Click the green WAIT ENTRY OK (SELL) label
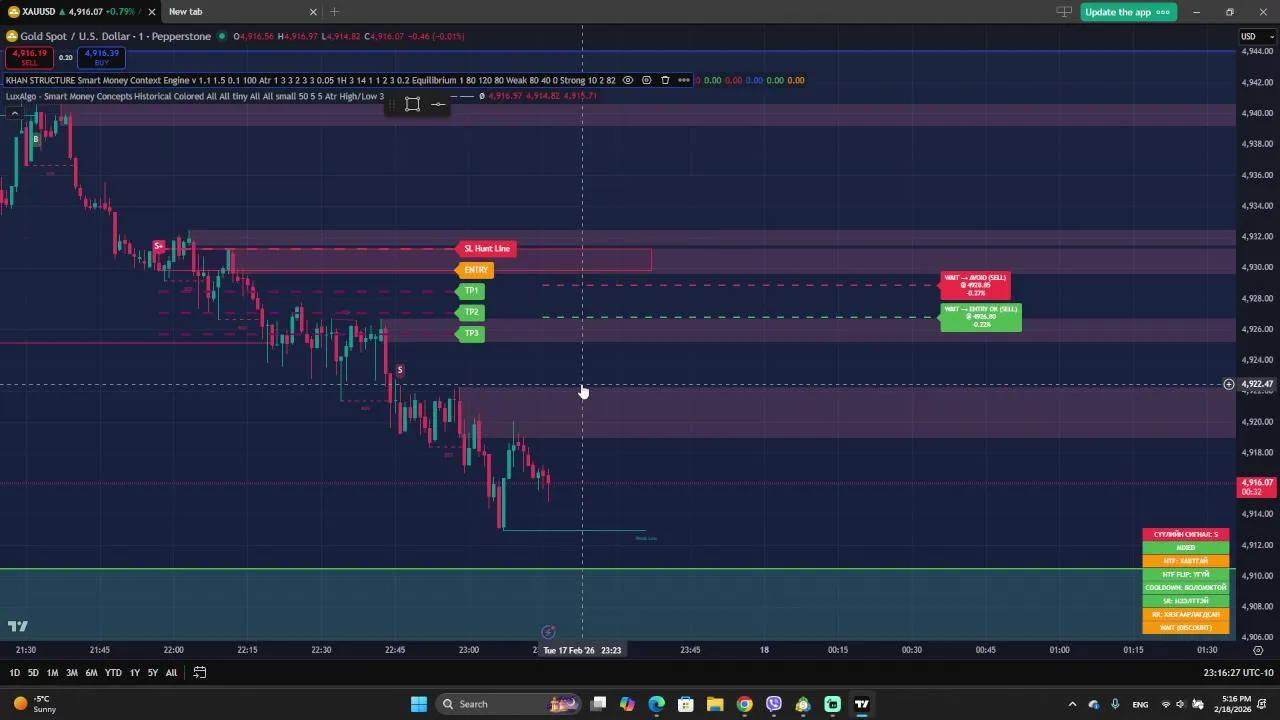 [x=981, y=318]
